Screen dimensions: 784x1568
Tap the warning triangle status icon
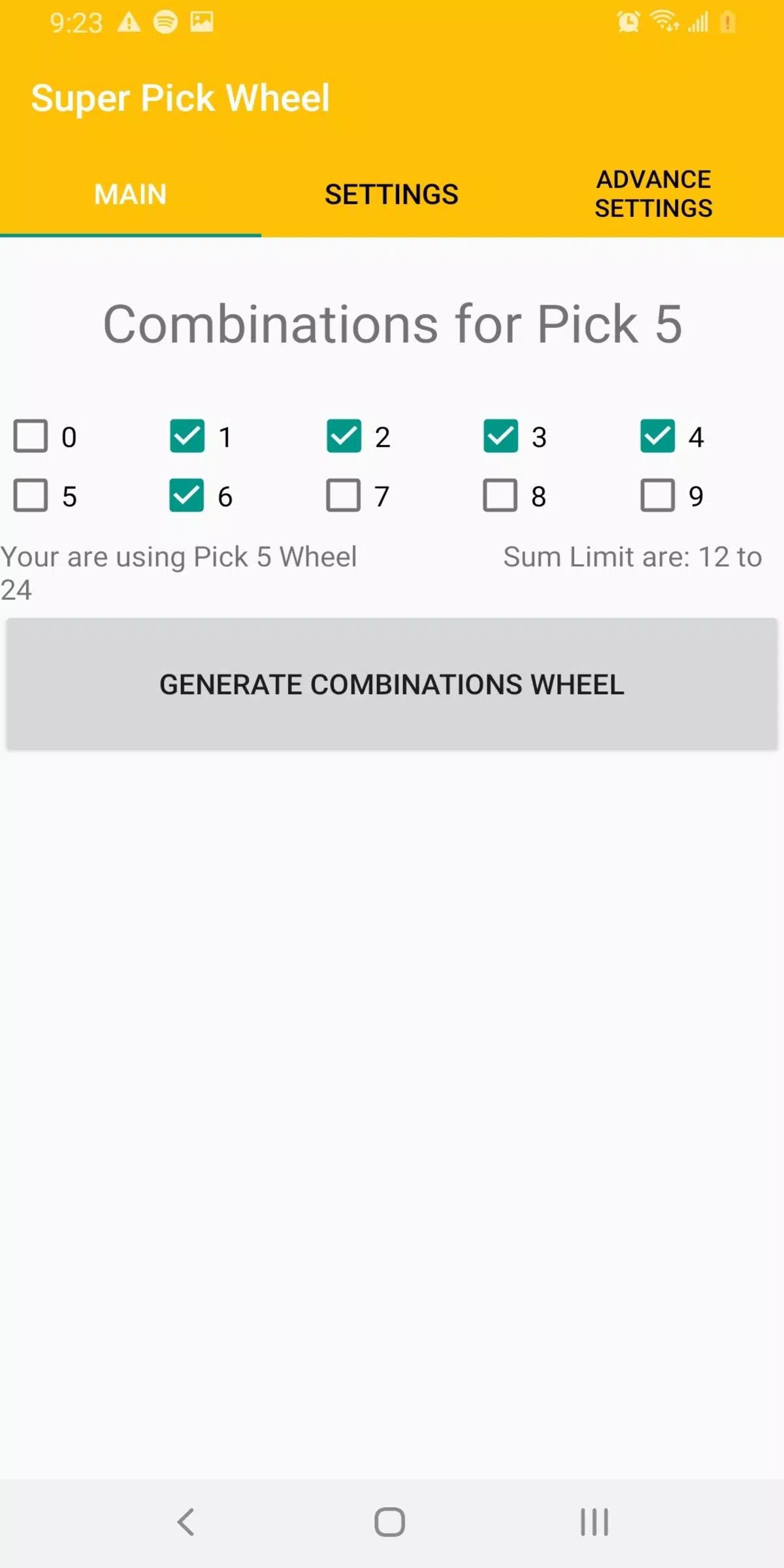coord(129,23)
